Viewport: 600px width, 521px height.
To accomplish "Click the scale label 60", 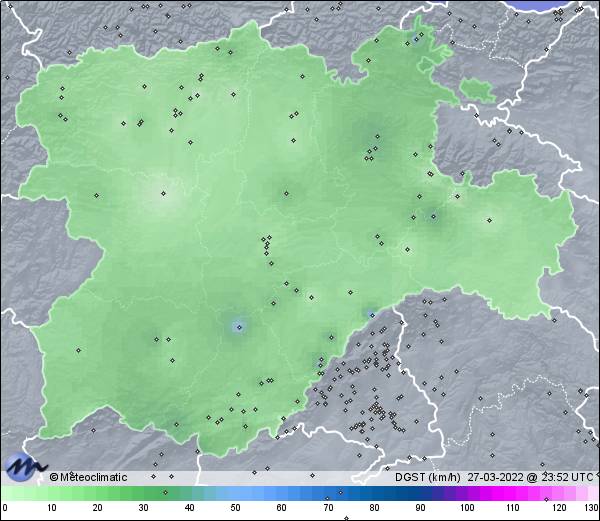I will (x=282, y=508).
